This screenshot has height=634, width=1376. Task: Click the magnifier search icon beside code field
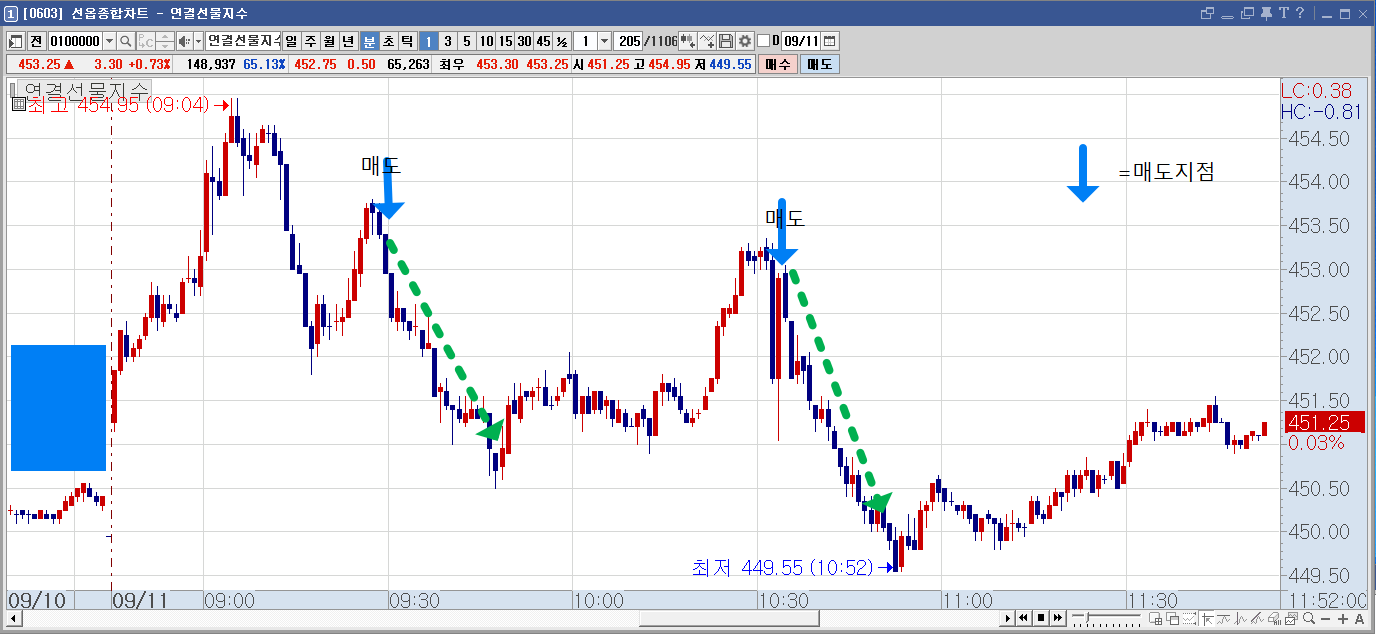(x=126, y=41)
